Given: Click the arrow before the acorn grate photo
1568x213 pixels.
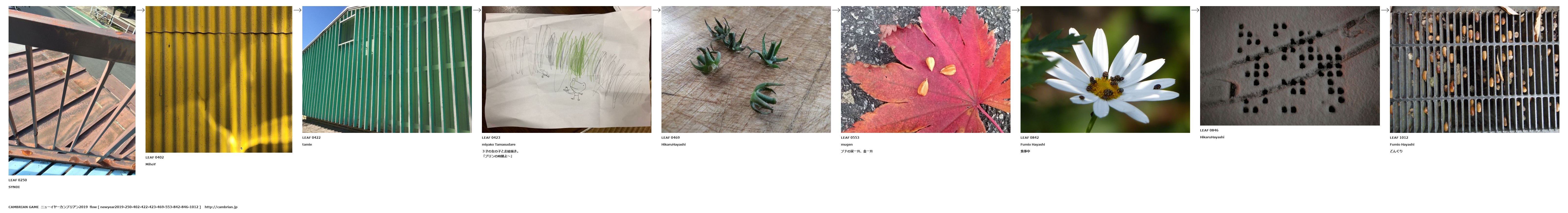Looking at the screenshot, I should pos(1385,10).
